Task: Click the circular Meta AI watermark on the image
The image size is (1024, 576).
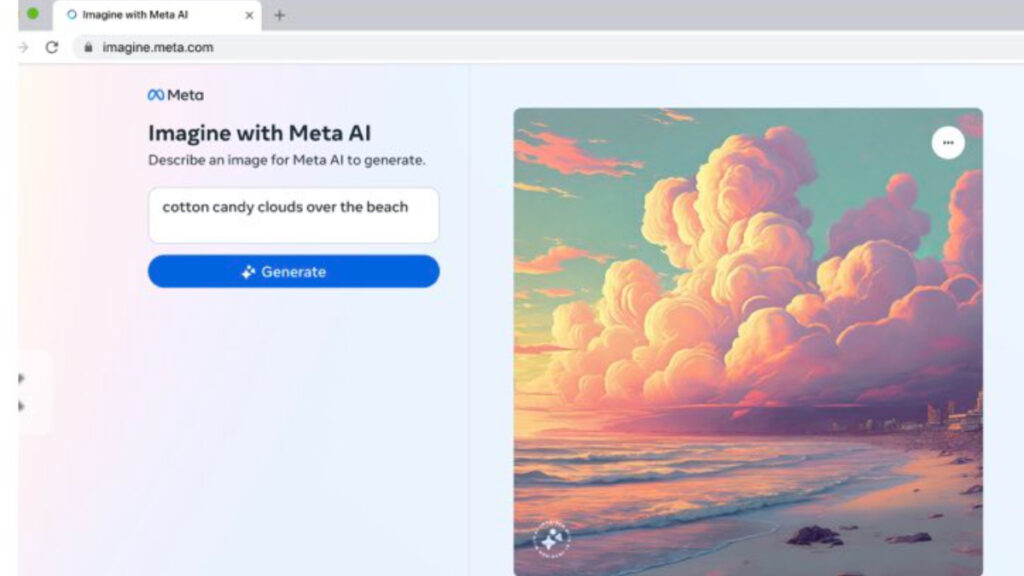Action: 552,537
